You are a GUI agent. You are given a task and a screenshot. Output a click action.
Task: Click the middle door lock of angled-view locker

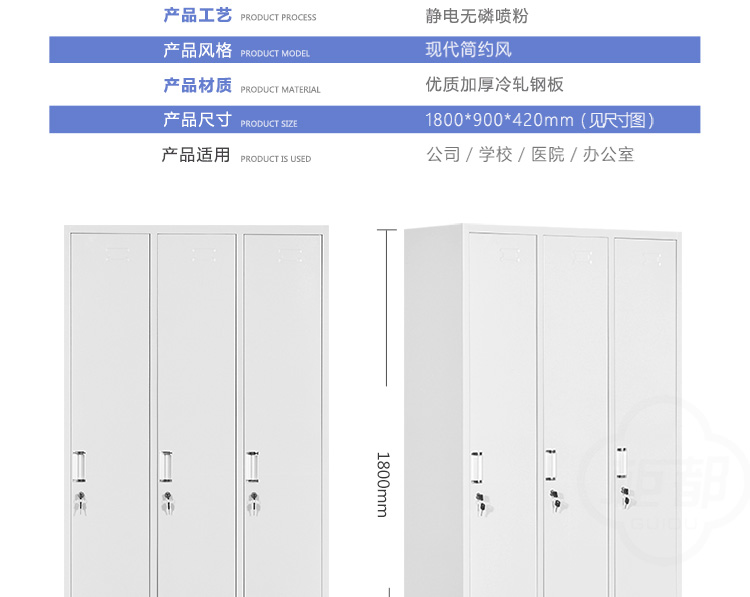click(x=553, y=494)
